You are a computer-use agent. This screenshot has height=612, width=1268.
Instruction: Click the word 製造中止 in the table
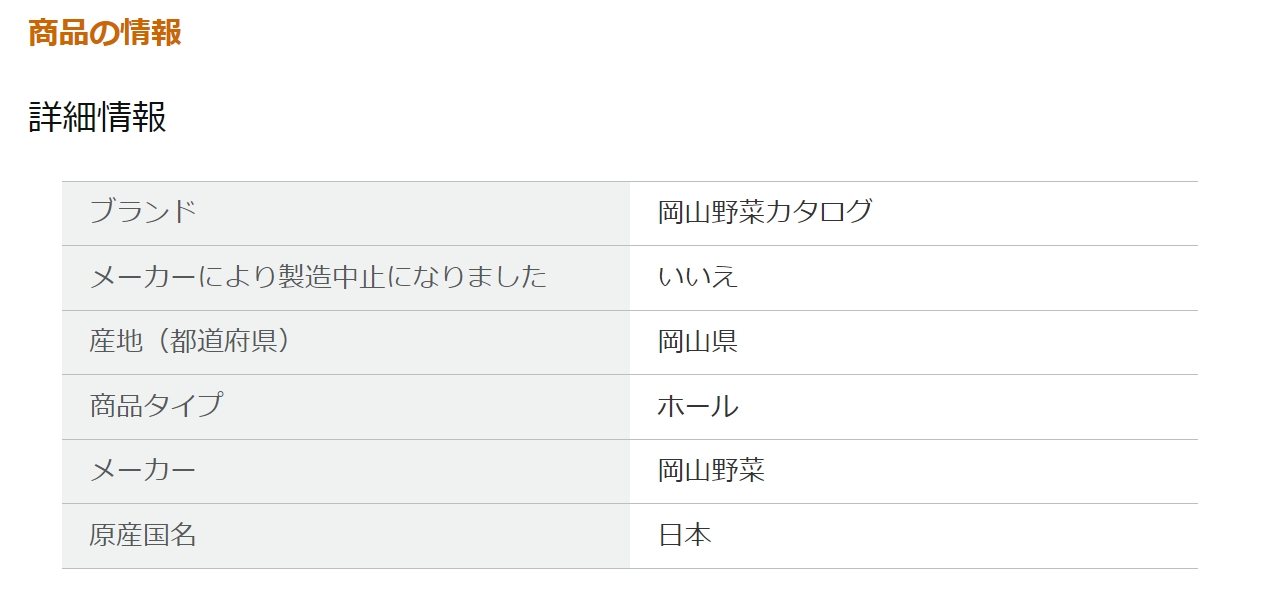[305, 277]
